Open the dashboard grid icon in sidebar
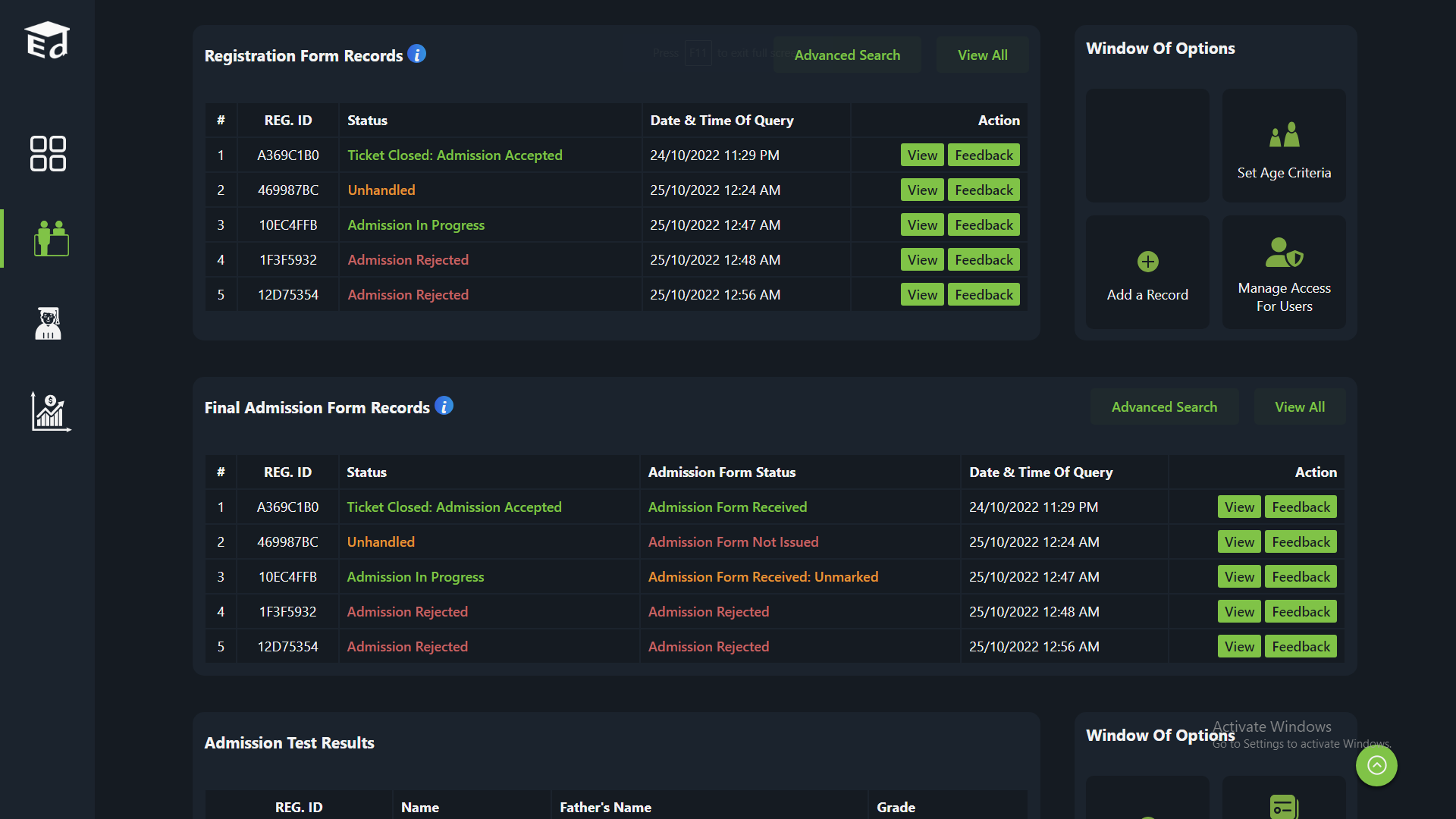Screen dimensions: 1456x819 (x=48, y=154)
